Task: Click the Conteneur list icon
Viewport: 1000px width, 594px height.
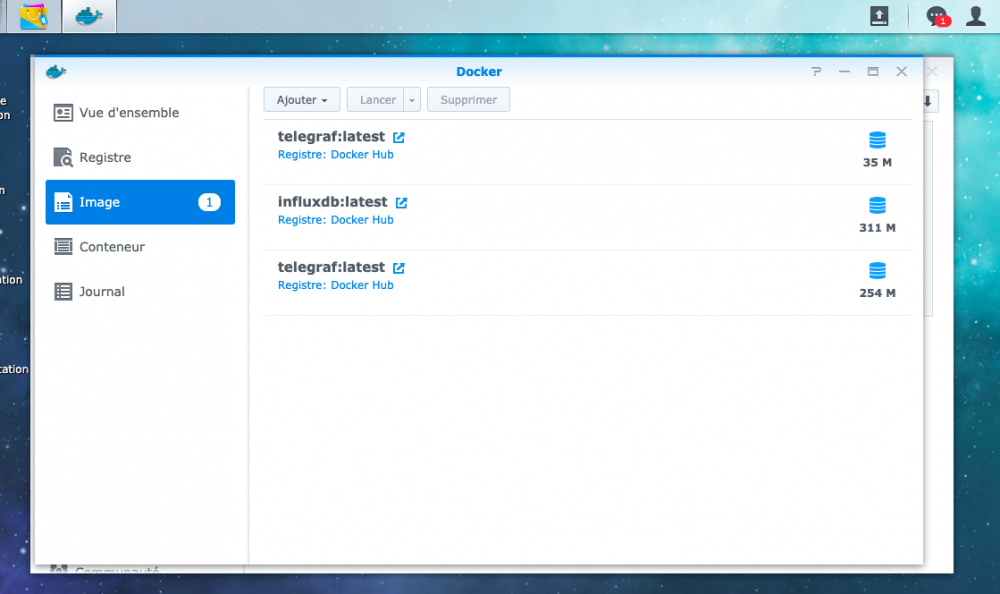Action: [63, 247]
